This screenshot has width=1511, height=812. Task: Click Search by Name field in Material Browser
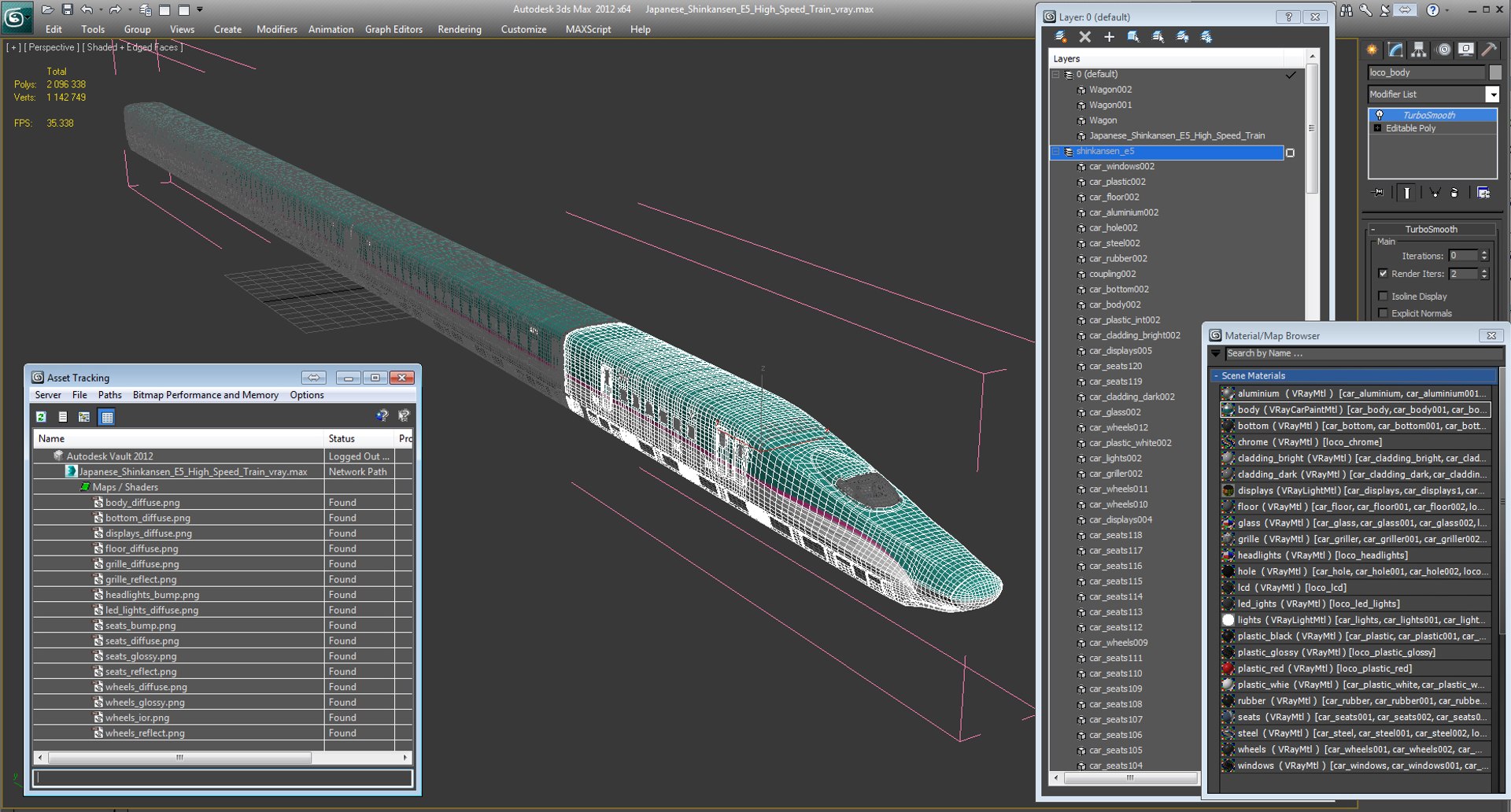[x=1364, y=354]
